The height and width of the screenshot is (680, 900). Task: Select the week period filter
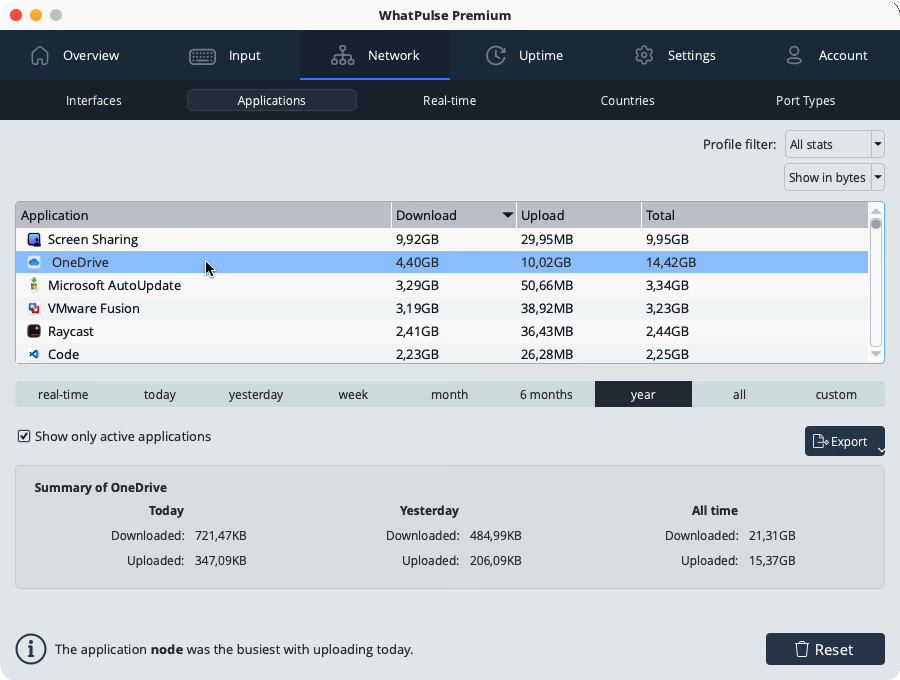coord(353,394)
